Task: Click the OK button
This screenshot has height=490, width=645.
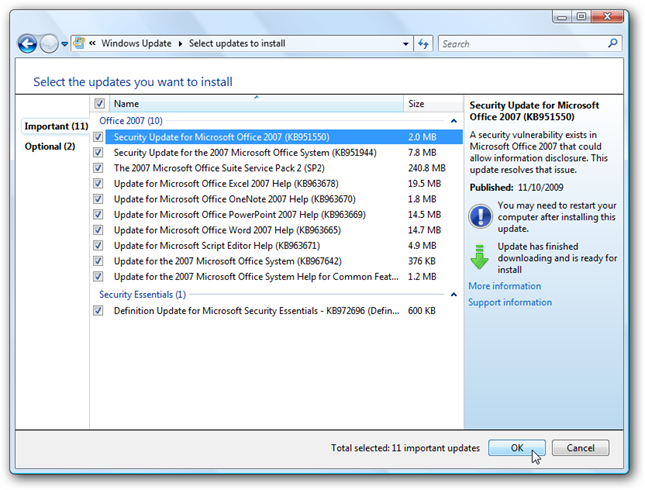Action: pyautogui.click(x=517, y=448)
